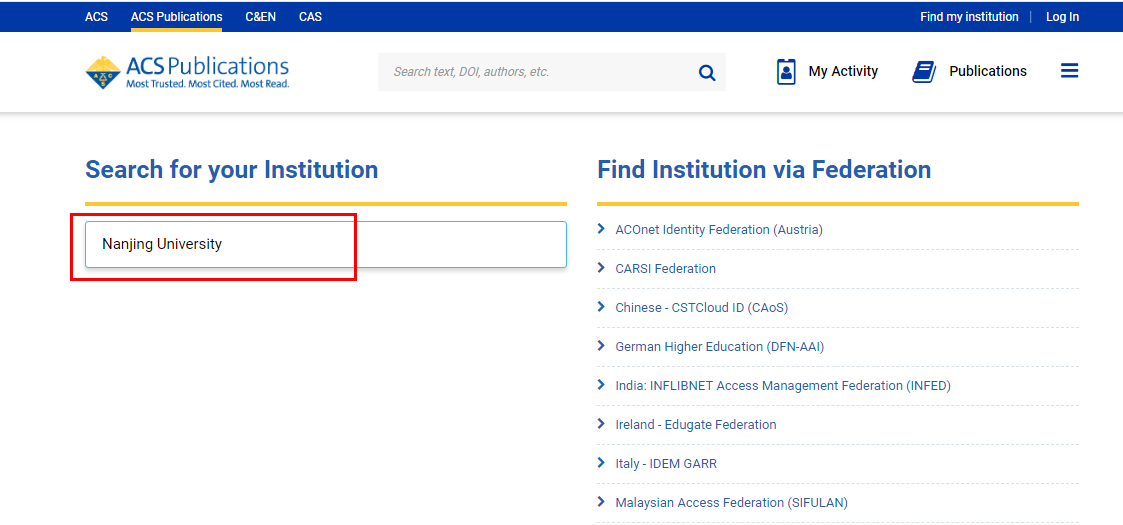
Task: Go to the CAS tab
Action: pyautogui.click(x=310, y=17)
